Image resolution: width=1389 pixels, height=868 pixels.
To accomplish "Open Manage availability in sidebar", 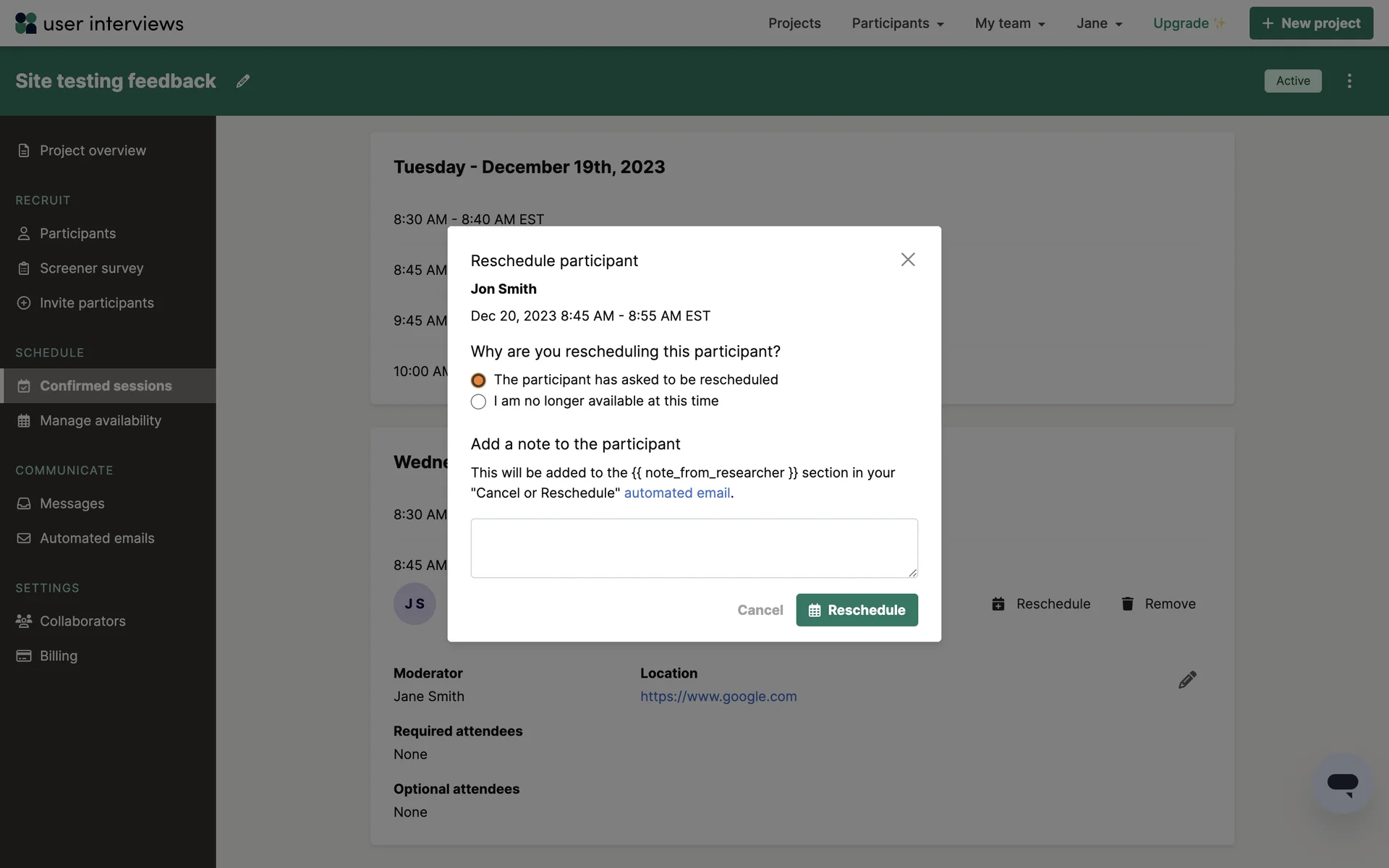I will pyautogui.click(x=100, y=421).
